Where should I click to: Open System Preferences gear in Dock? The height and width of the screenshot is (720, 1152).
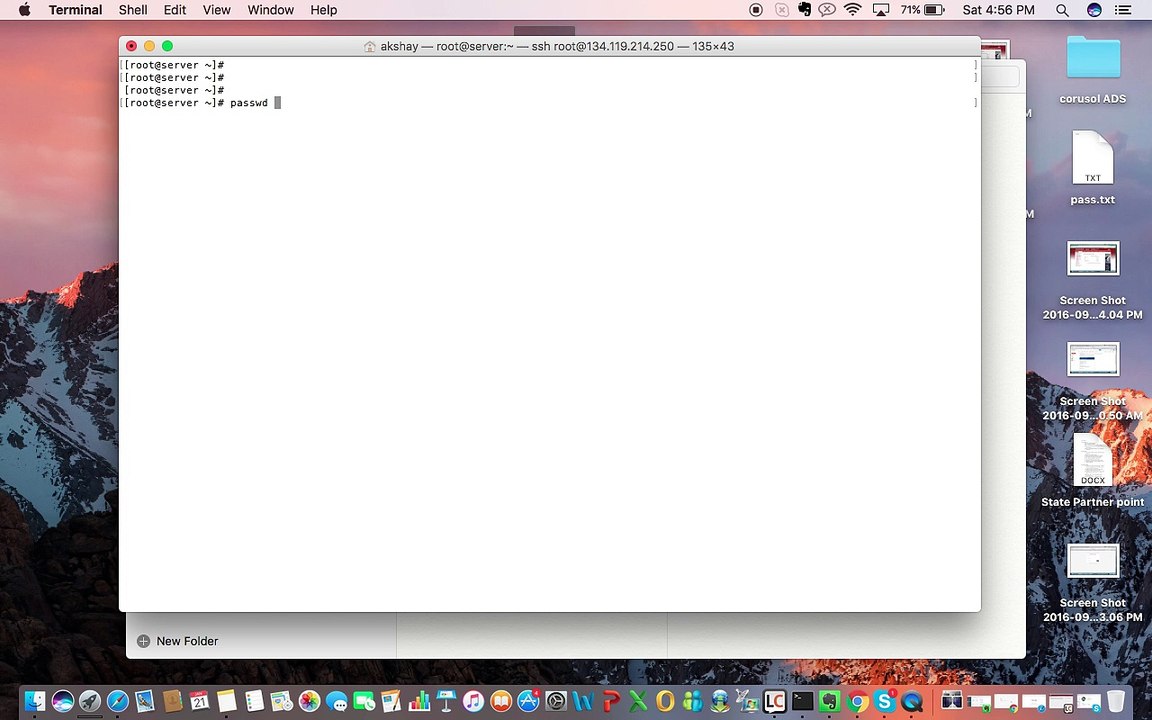coord(555,701)
